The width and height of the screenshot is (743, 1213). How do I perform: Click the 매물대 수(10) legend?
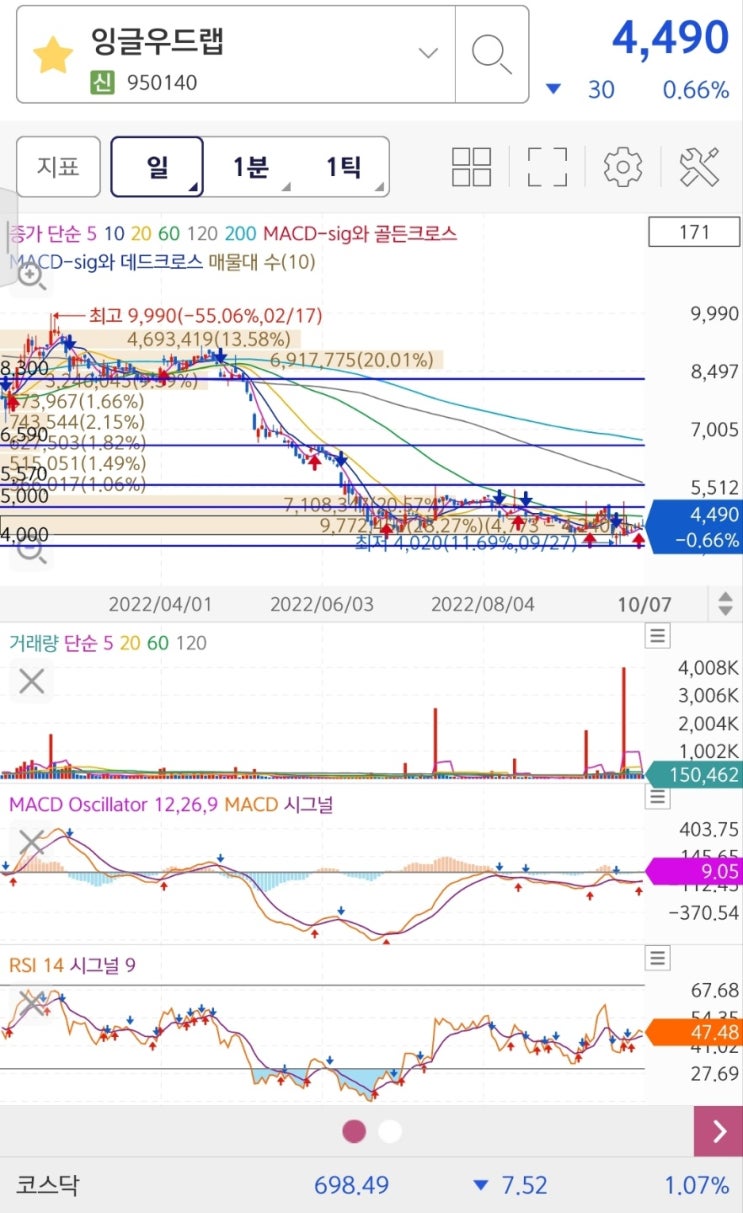click(263, 262)
